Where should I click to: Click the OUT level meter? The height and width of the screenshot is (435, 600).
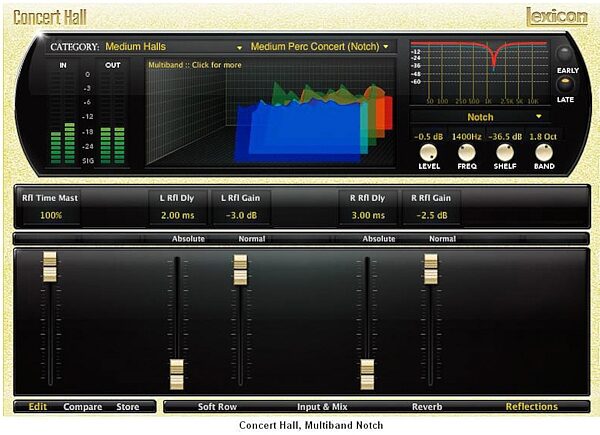[x=112, y=117]
